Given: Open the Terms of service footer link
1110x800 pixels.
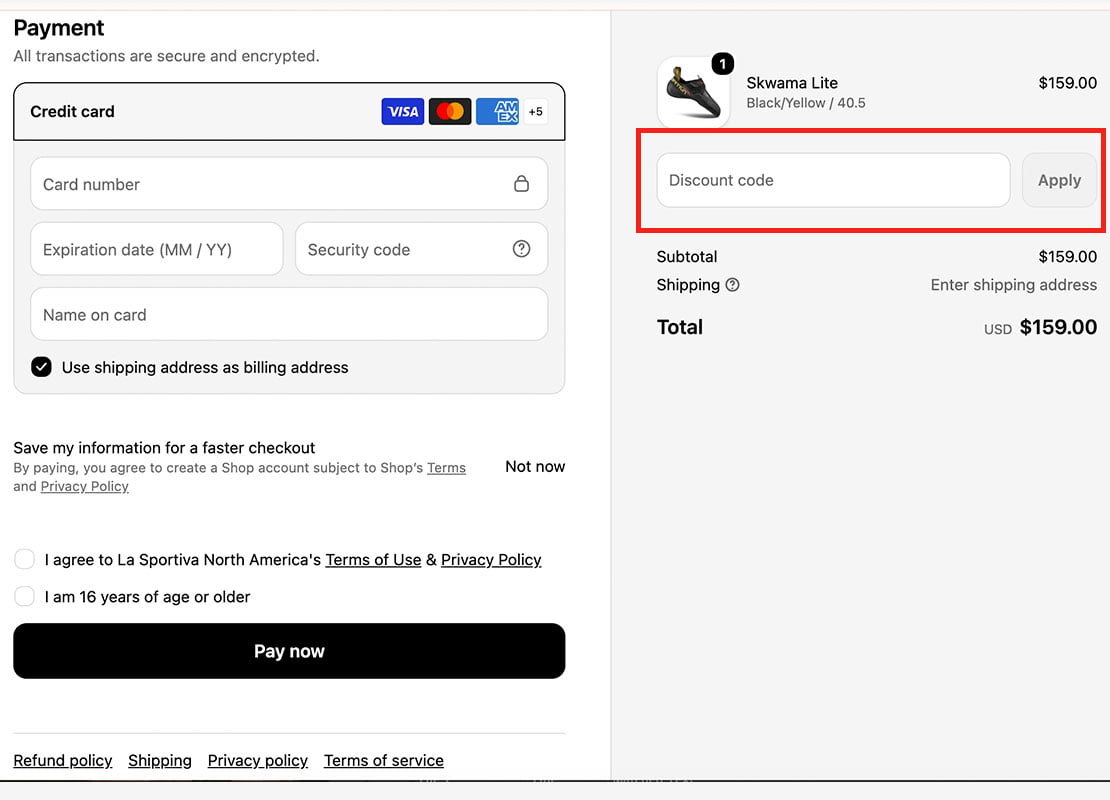Looking at the screenshot, I should click(384, 760).
